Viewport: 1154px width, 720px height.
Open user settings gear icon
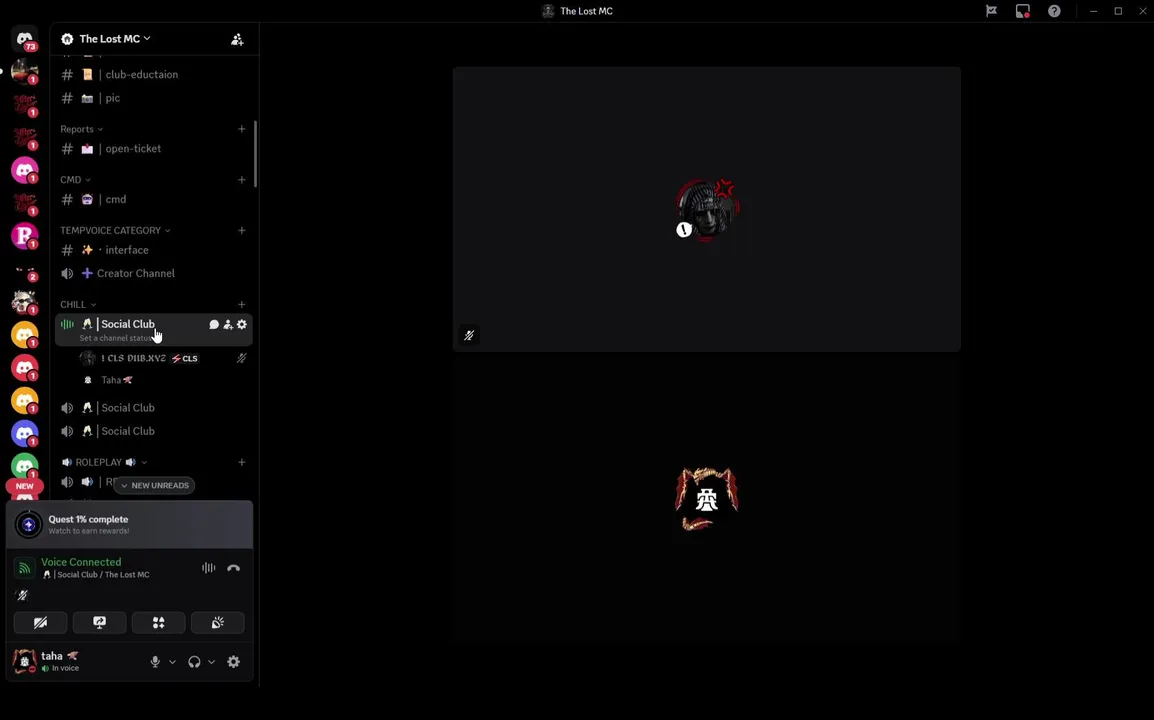[x=233, y=662]
